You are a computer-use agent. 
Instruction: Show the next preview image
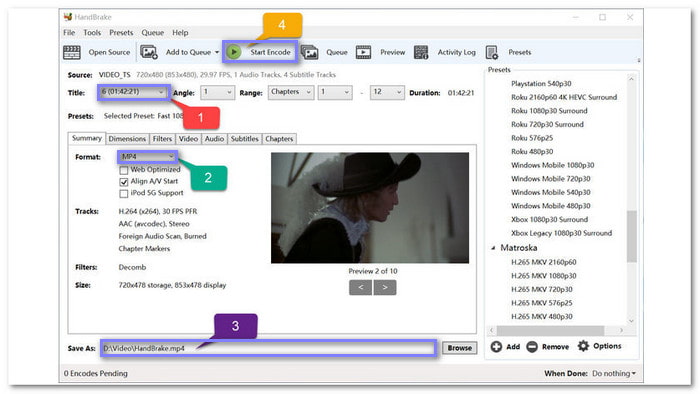click(385, 287)
